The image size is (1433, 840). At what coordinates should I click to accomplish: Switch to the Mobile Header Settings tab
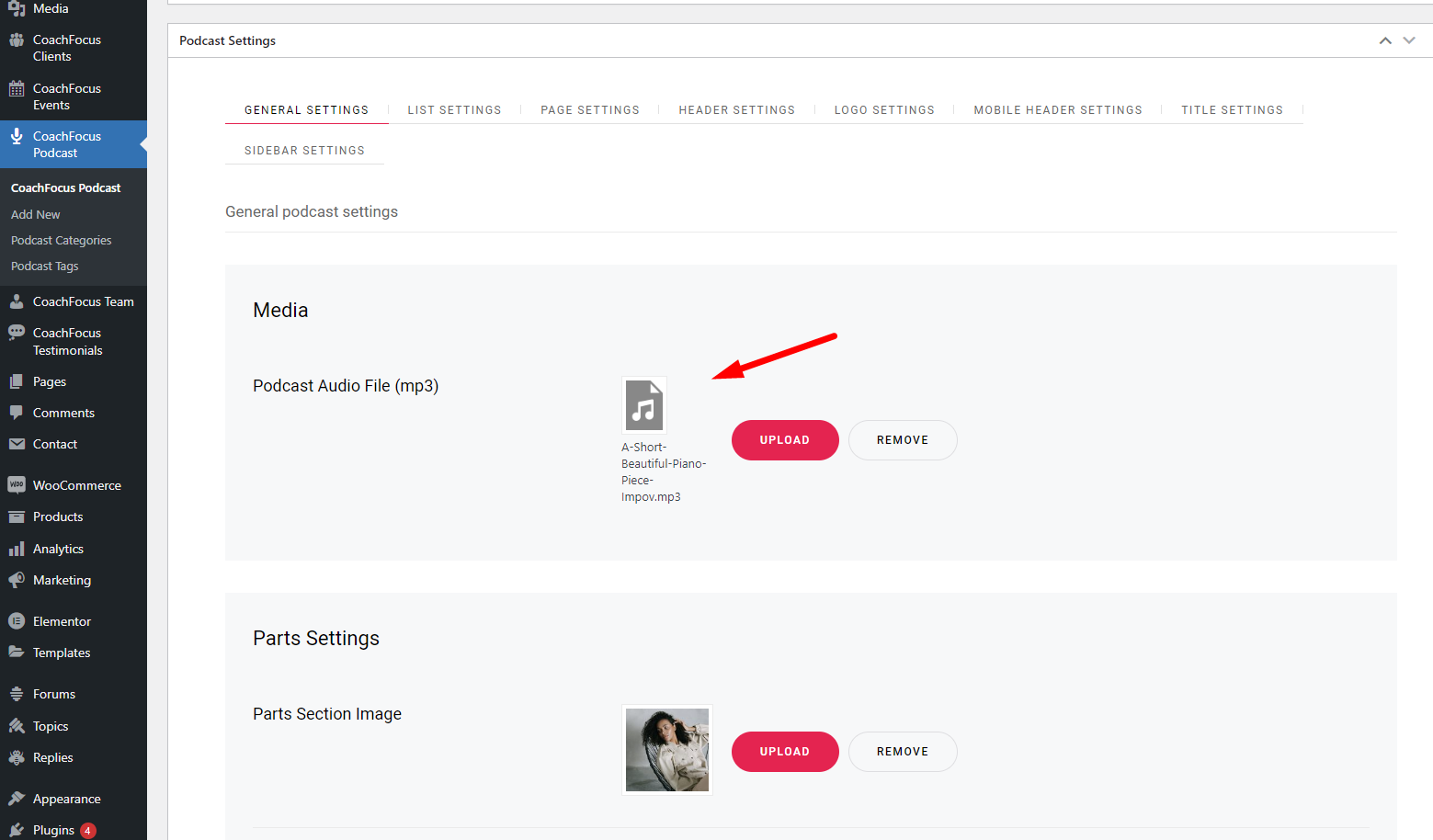(1058, 110)
